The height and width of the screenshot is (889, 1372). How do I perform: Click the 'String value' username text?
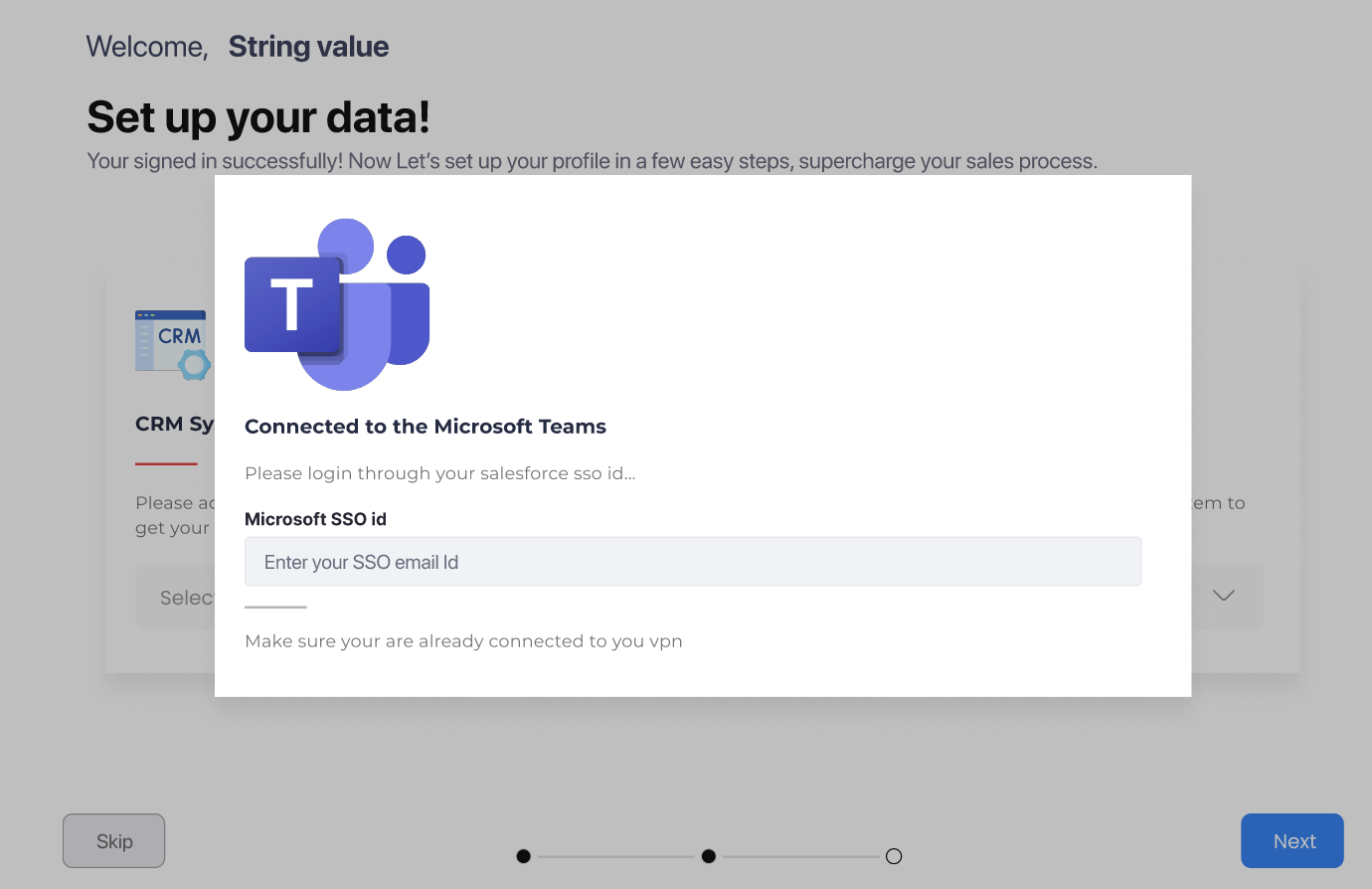(308, 47)
